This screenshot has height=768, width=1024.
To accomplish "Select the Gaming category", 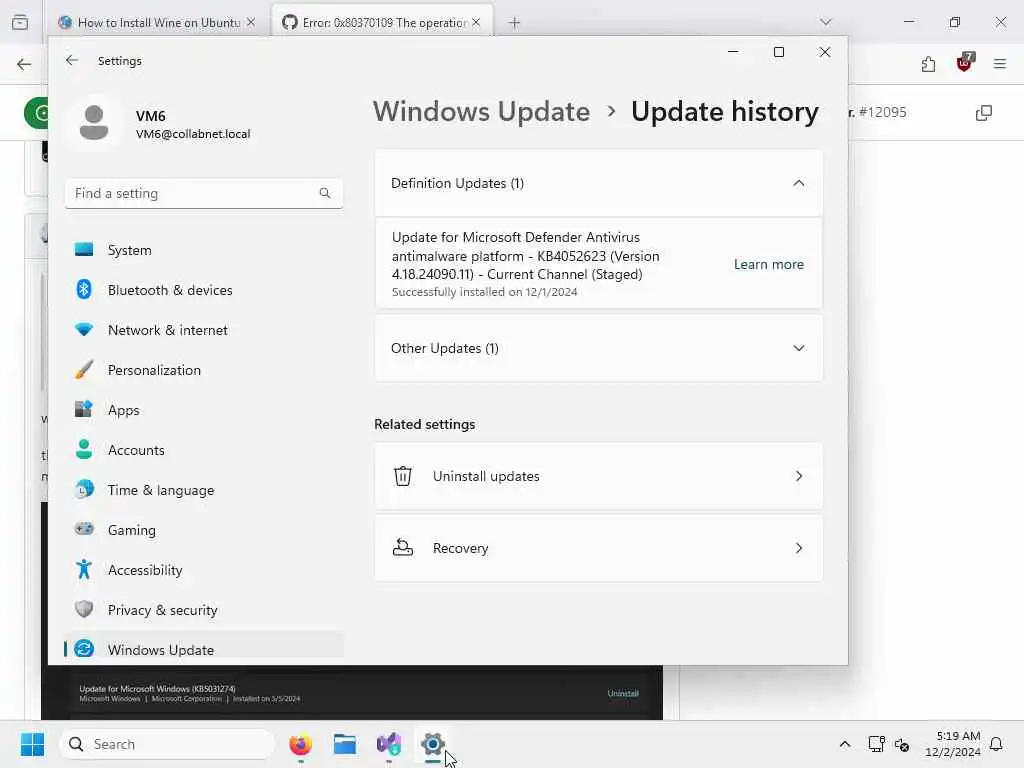I will click(203, 530).
